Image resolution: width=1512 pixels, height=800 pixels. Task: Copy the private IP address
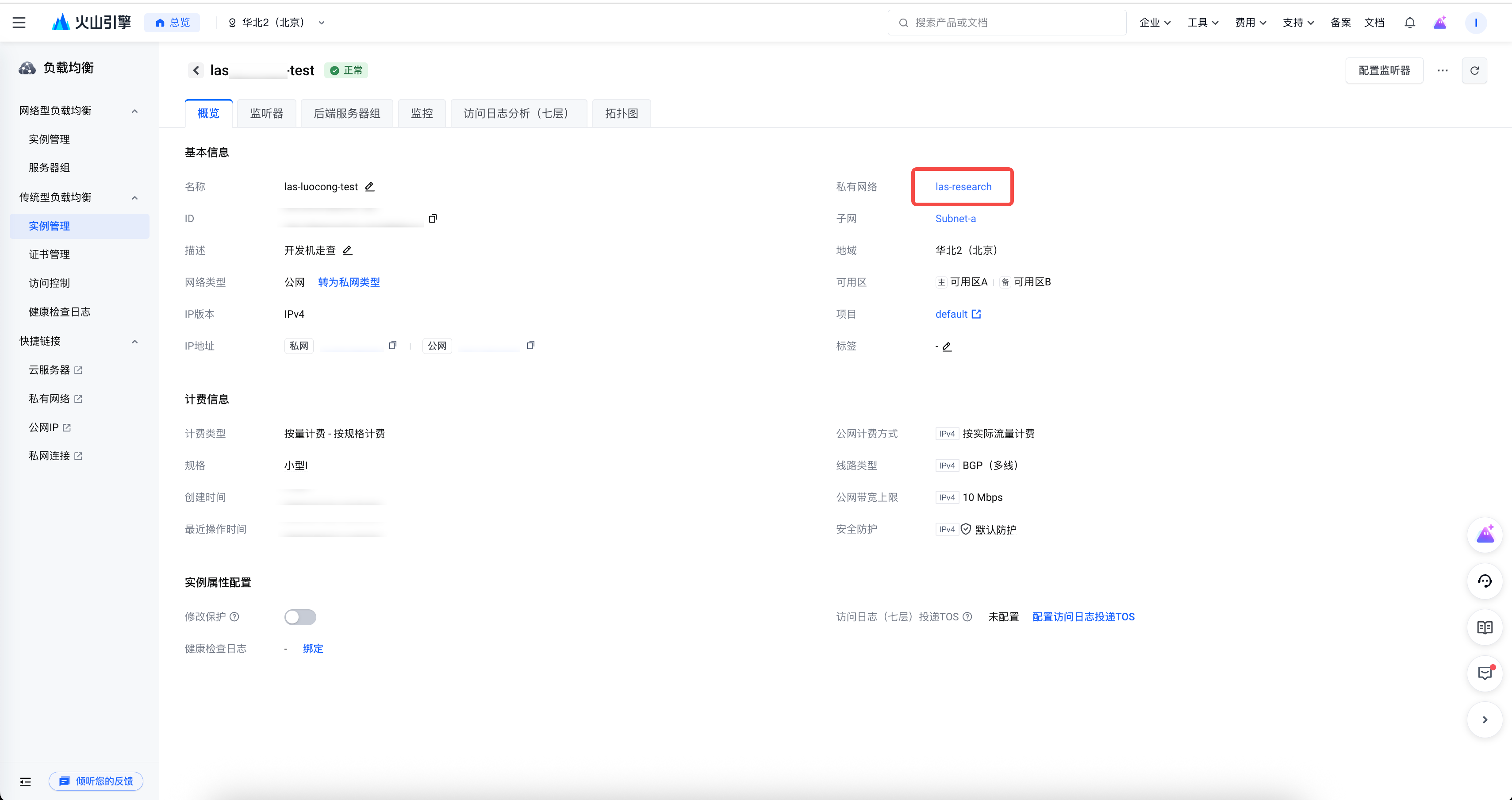[392, 345]
